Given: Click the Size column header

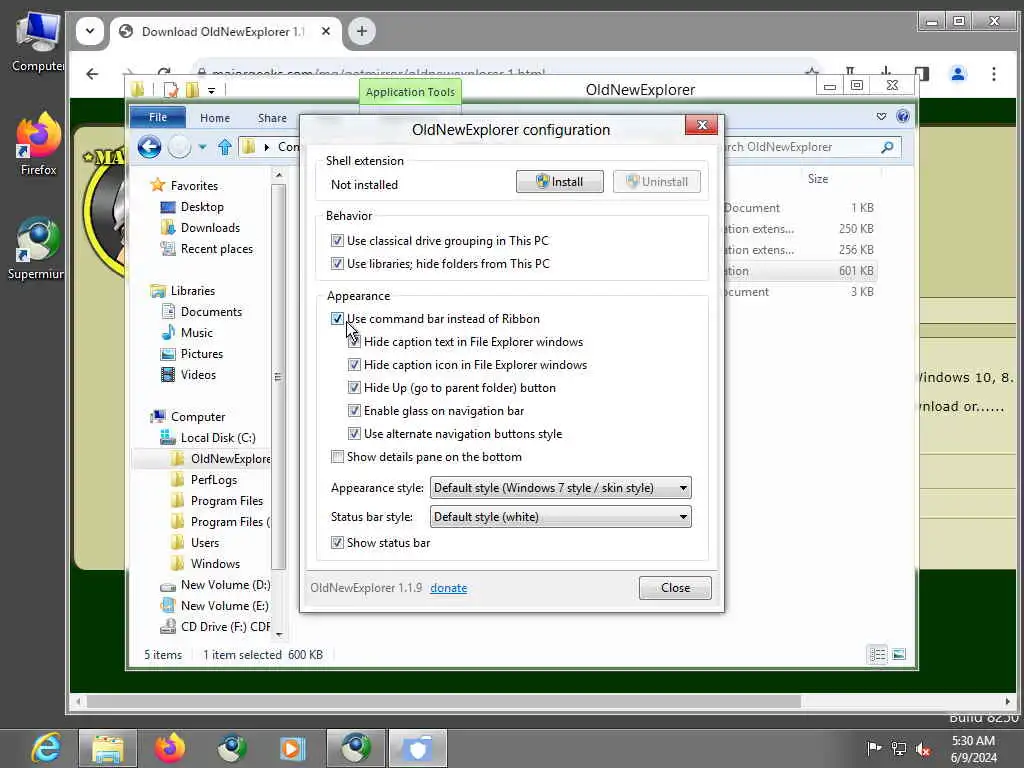Looking at the screenshot, I should tap(818, 179).
